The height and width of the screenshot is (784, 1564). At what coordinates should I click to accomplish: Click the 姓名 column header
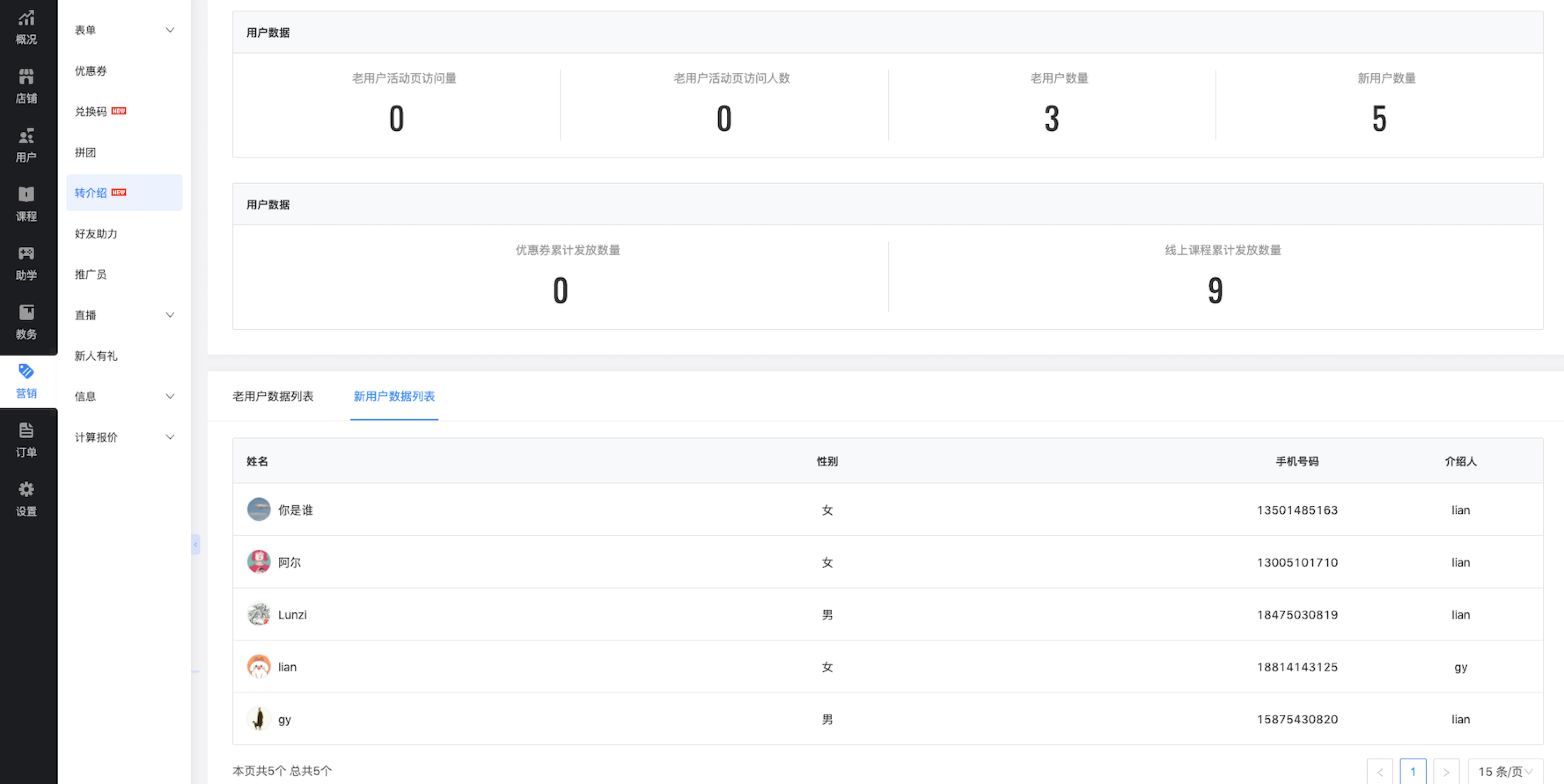tap(257, 461)
